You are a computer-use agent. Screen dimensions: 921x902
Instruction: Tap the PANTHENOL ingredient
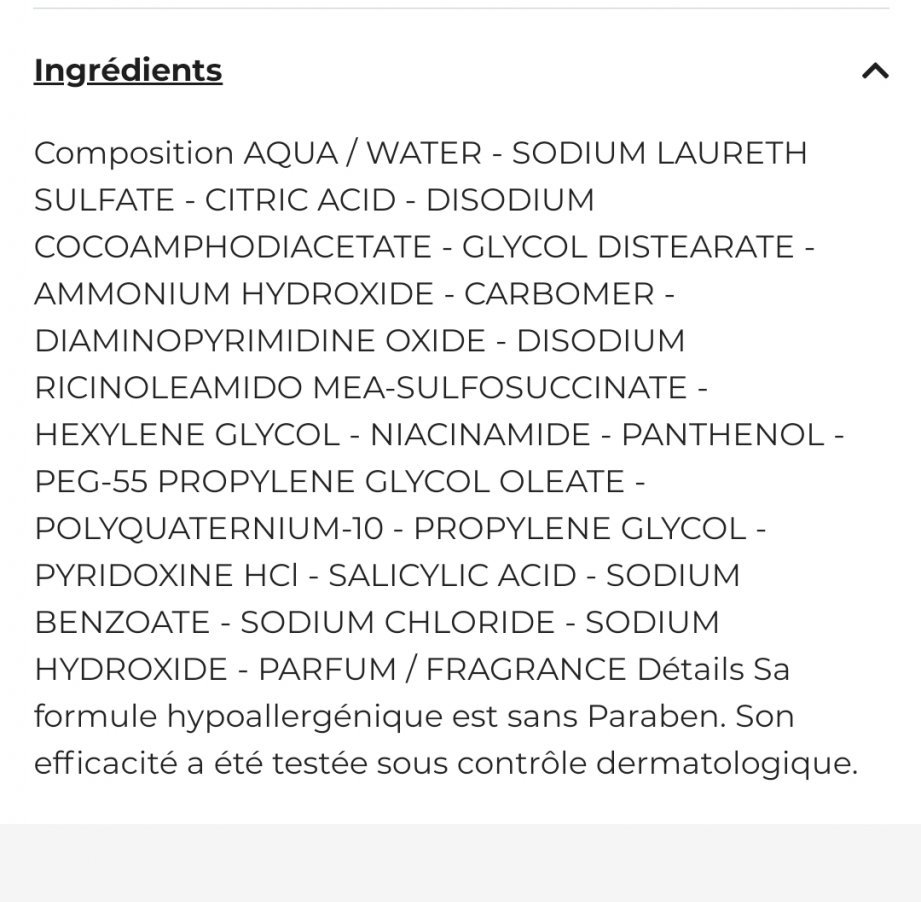coord(722,435)
